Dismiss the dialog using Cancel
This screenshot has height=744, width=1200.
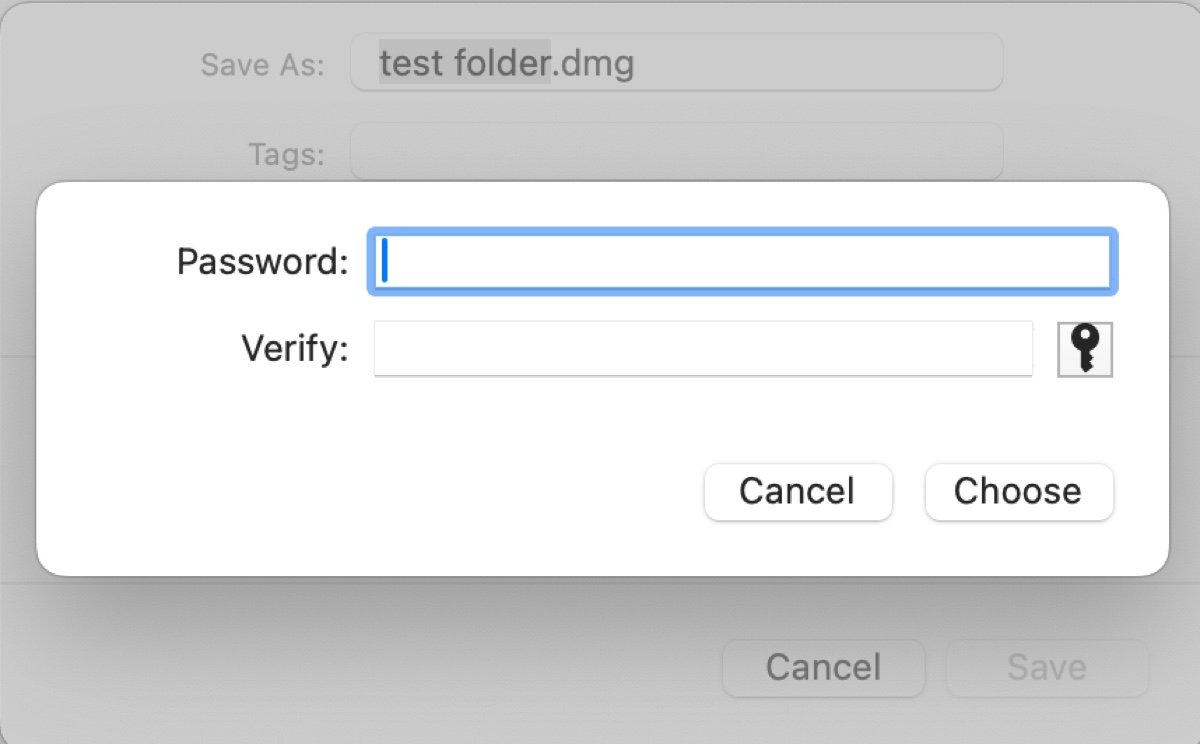point(798,492)
